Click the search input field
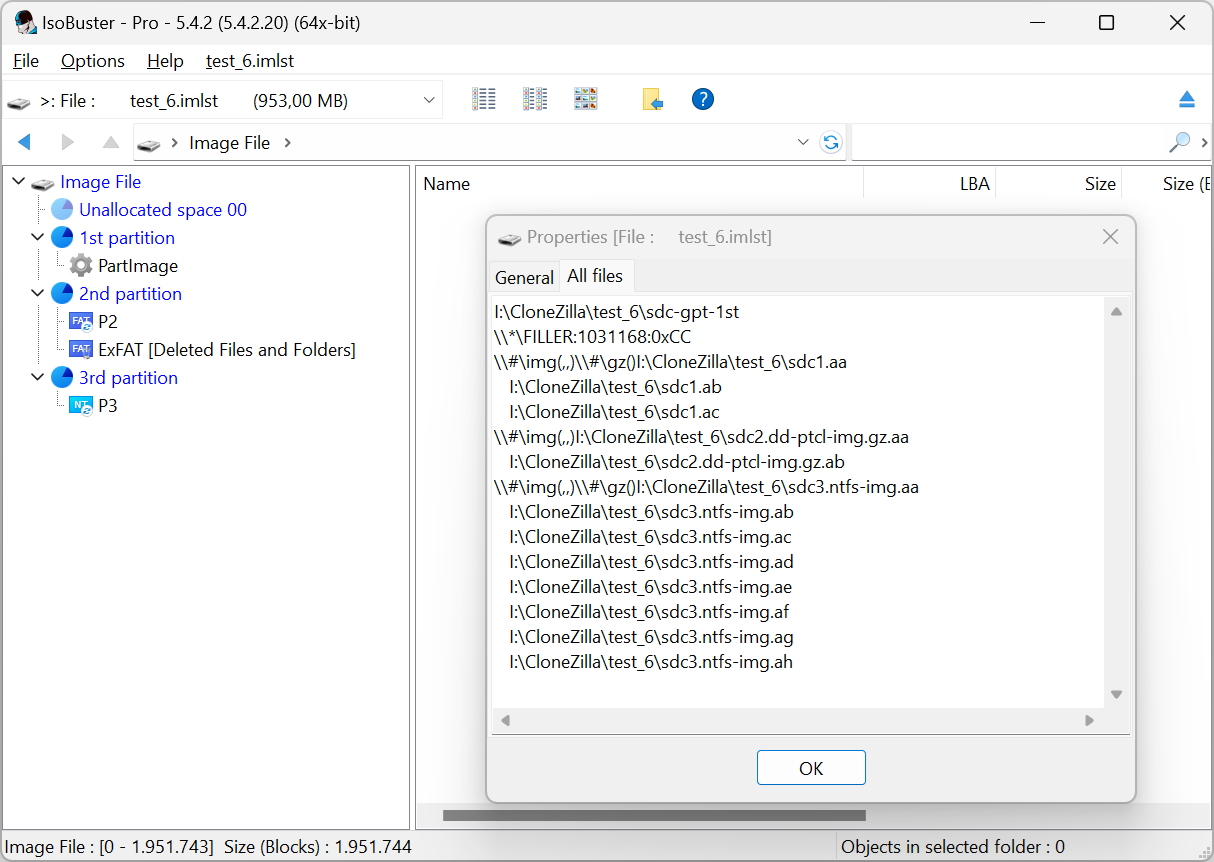The height and width of the screenshot is (862, 1214). point(1008,143)
